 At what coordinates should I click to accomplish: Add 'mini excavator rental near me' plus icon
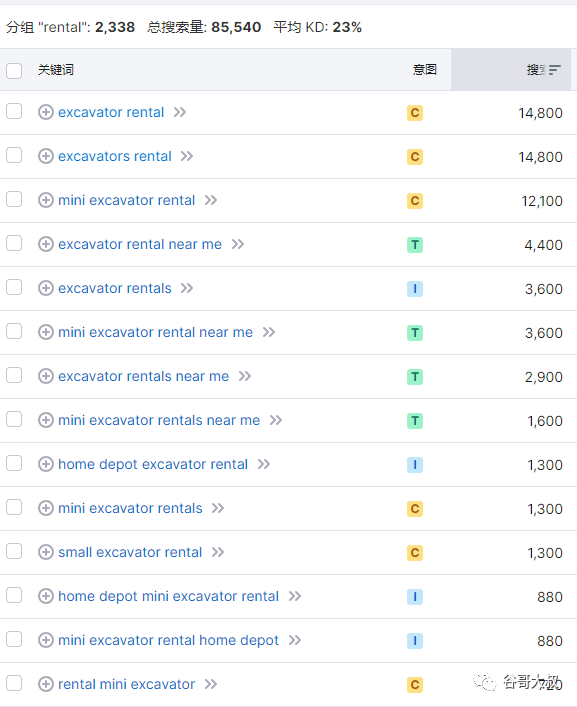[x=46, y=332]
